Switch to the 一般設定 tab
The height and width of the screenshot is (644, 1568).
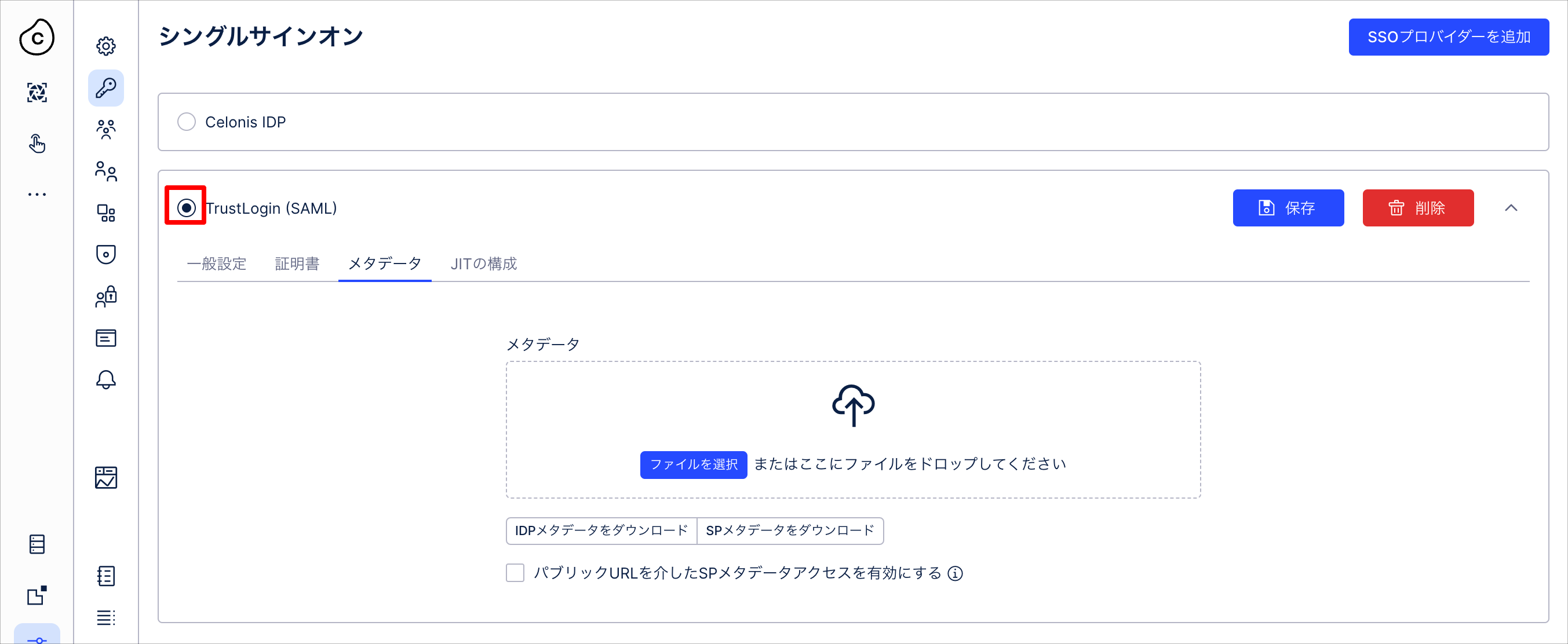tap(217, 264)
